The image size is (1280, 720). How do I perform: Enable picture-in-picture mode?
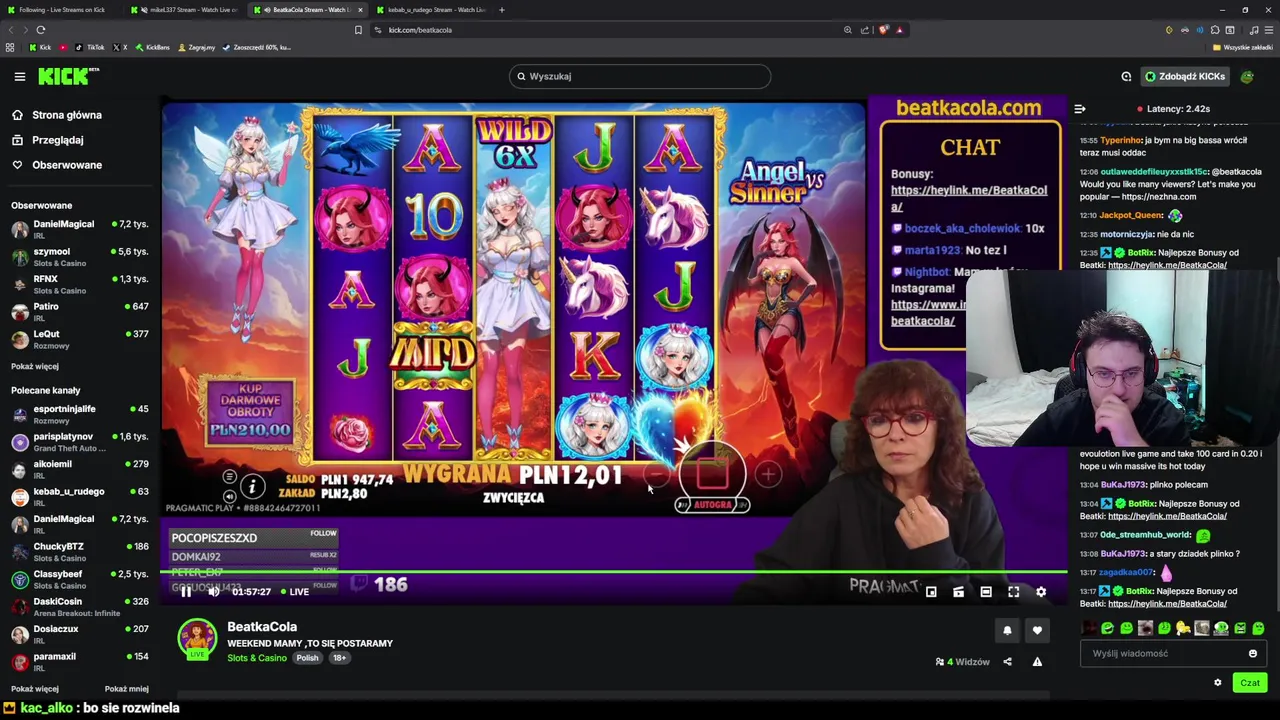[931, 592]
